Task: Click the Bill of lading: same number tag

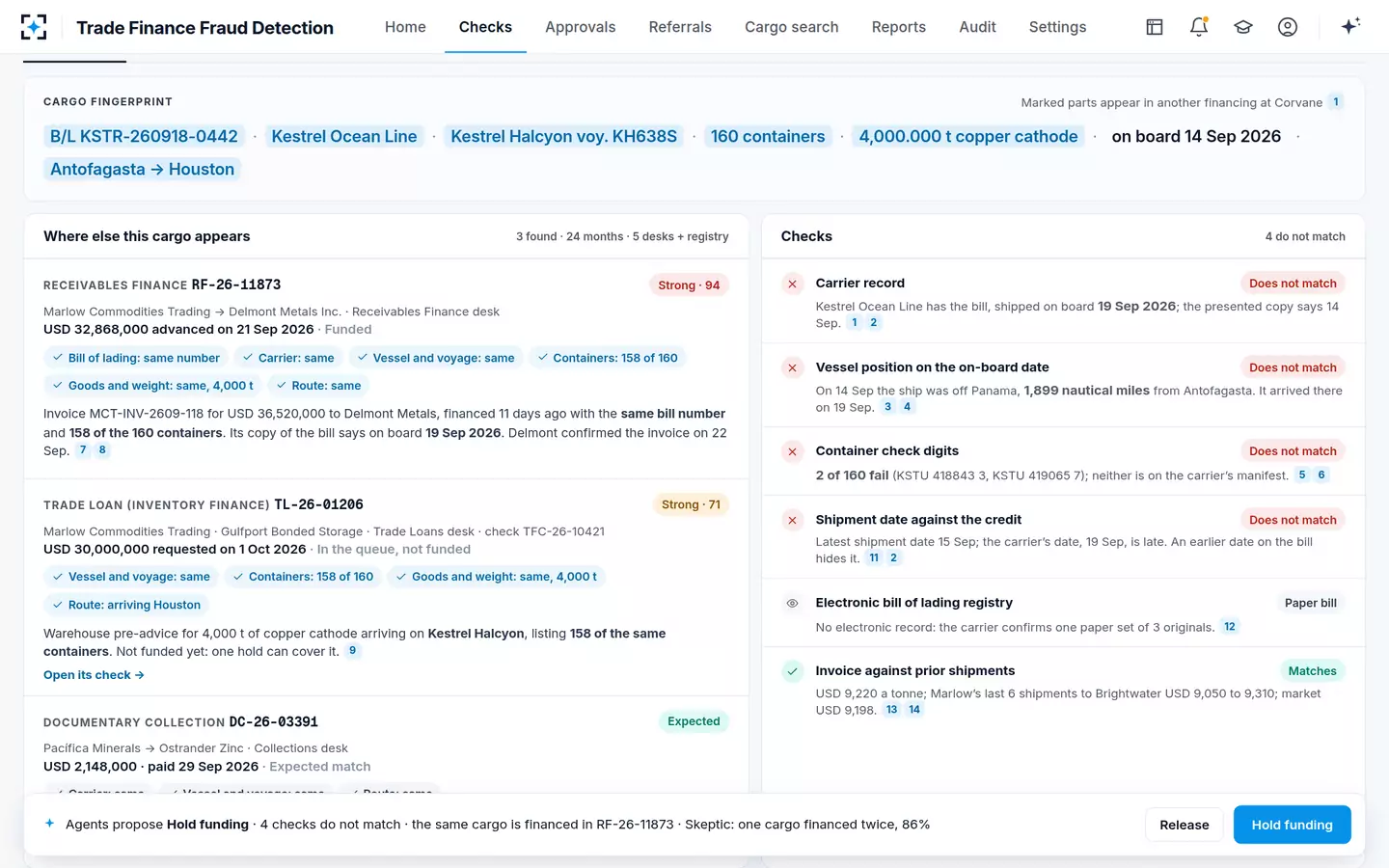Action: (136, 358)
